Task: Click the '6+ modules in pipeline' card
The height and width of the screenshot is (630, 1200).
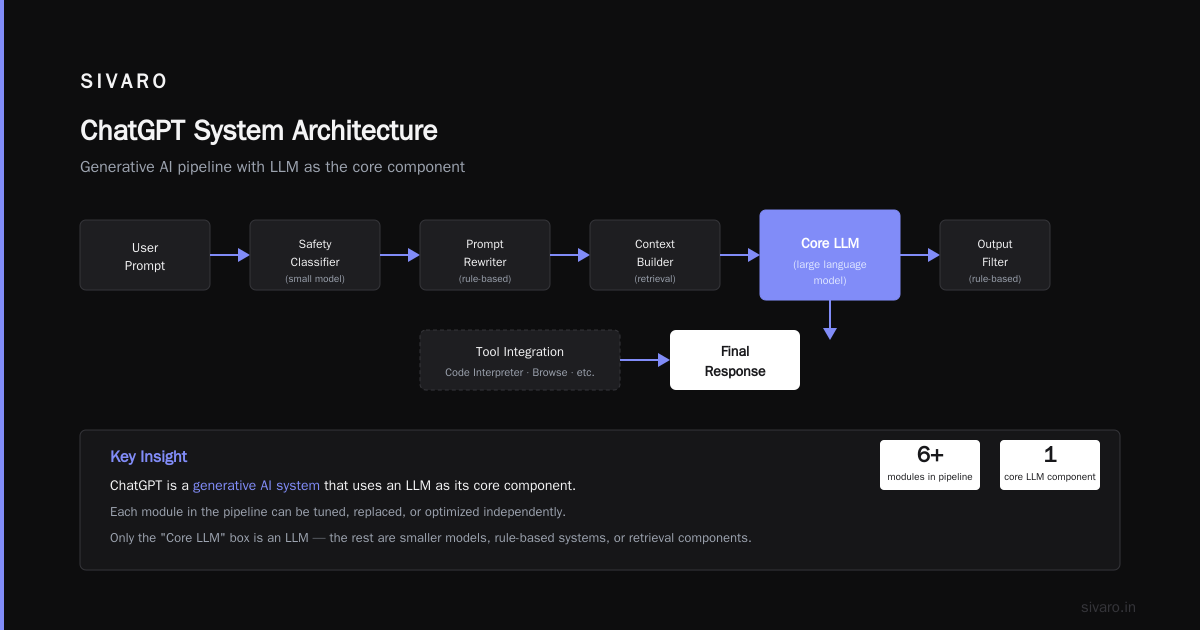Action: pos(930,465)
